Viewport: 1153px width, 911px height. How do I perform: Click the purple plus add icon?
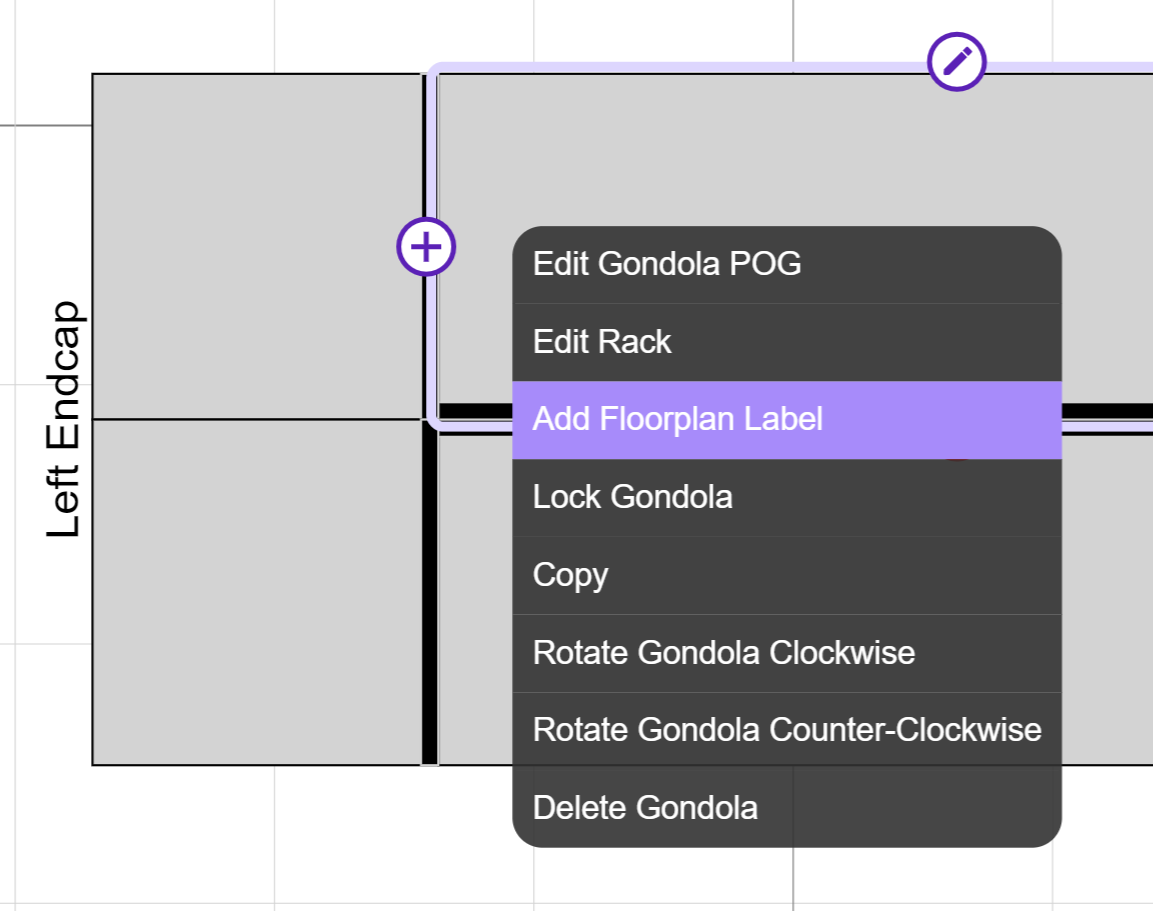pos(426,246)
